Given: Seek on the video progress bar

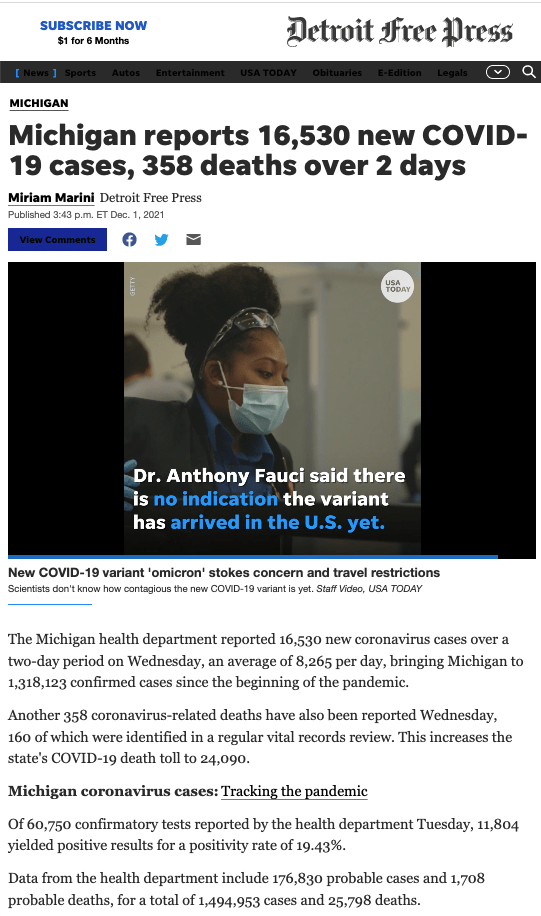Looking at the screenshot, I should click(272, 557).
